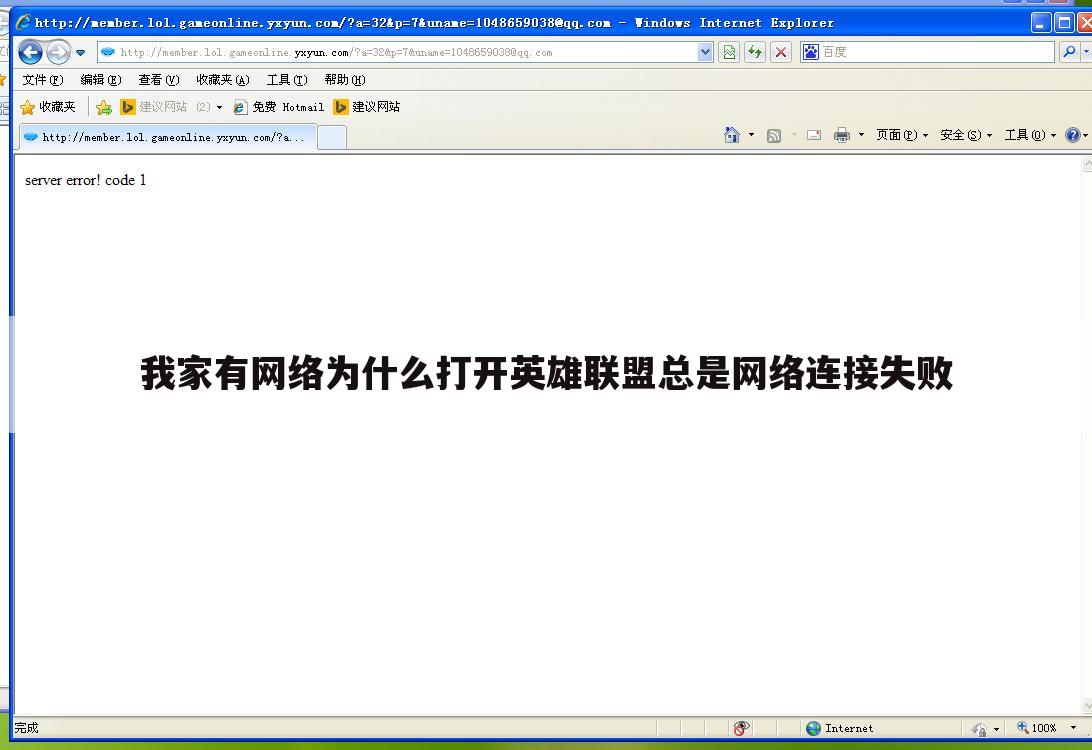
Task: Open the address bar history dropdown
Action: click(705, 52)
